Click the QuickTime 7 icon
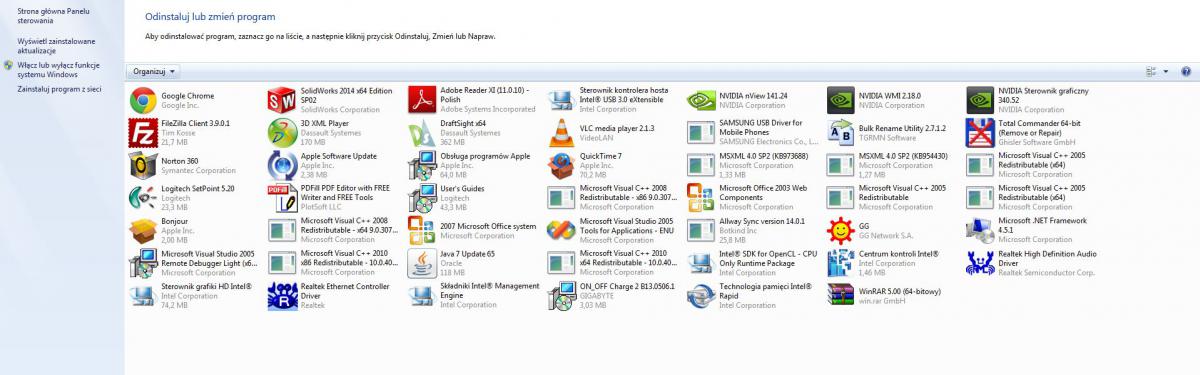The image size is (1200, 375). (x=562, y=165)
